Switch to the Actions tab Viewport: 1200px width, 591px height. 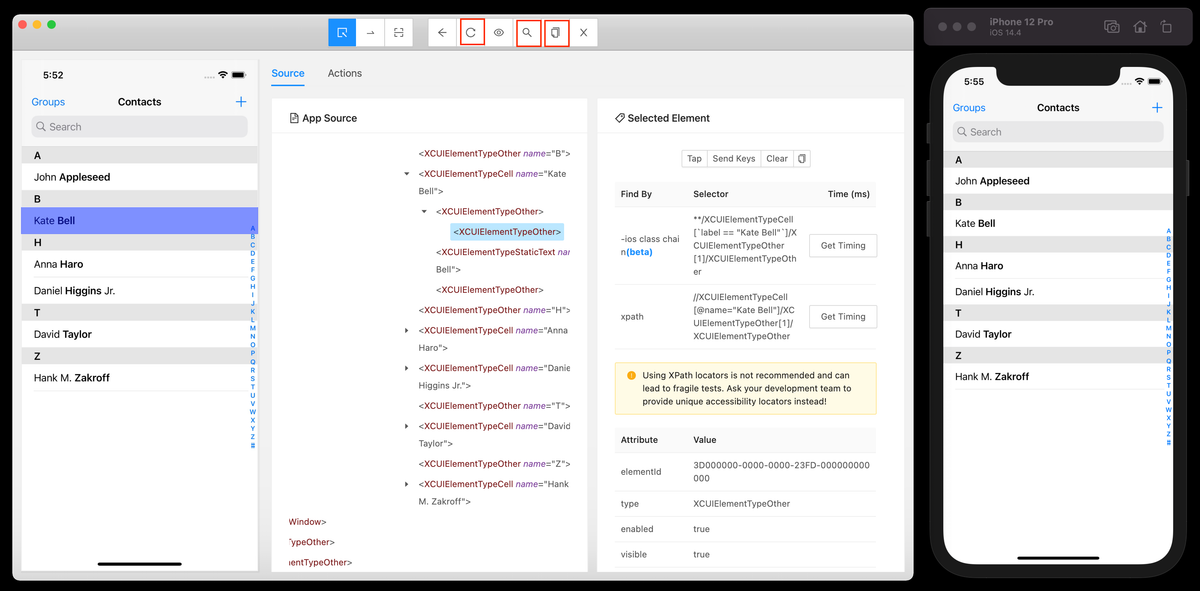coord(344,72)
